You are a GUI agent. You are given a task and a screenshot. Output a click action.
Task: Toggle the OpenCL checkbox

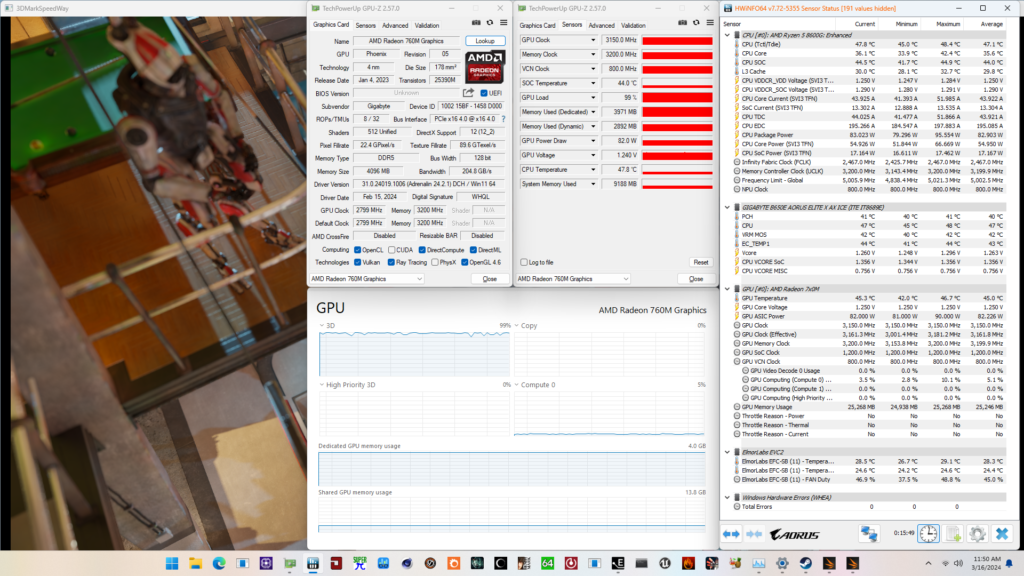click(x=357, y=250)
